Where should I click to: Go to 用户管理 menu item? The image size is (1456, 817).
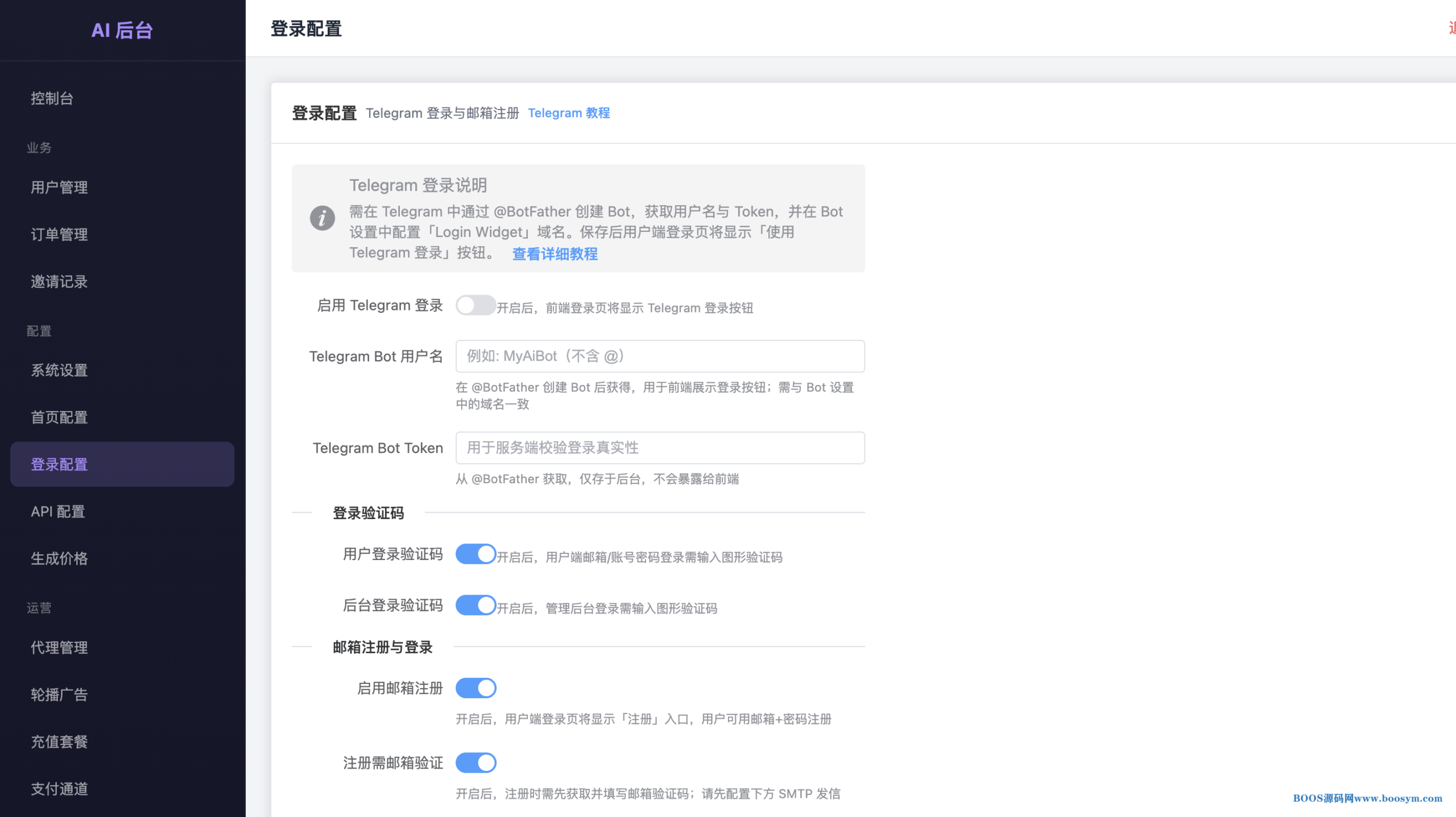point(59,188)
